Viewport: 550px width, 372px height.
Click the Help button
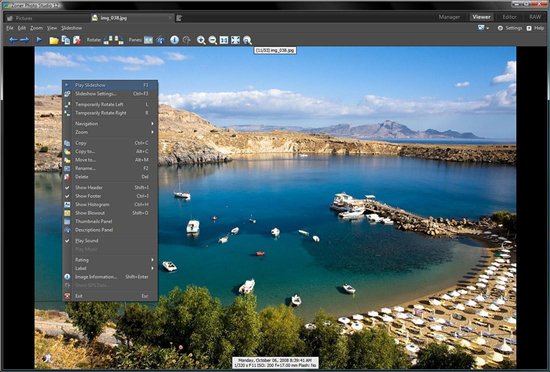(x=535, y=28)
